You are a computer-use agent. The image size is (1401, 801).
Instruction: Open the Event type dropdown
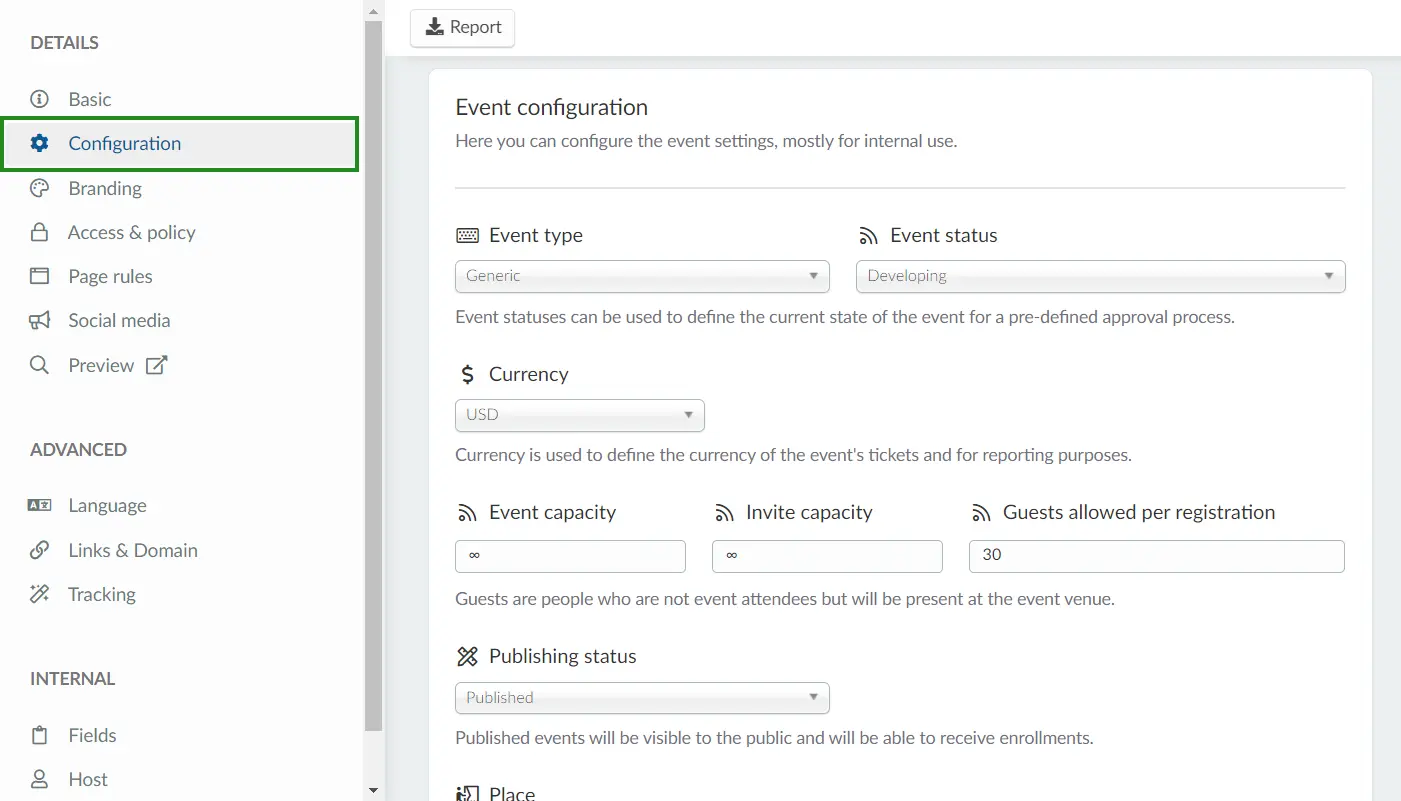pyautogui.click(x=642, y=276)
